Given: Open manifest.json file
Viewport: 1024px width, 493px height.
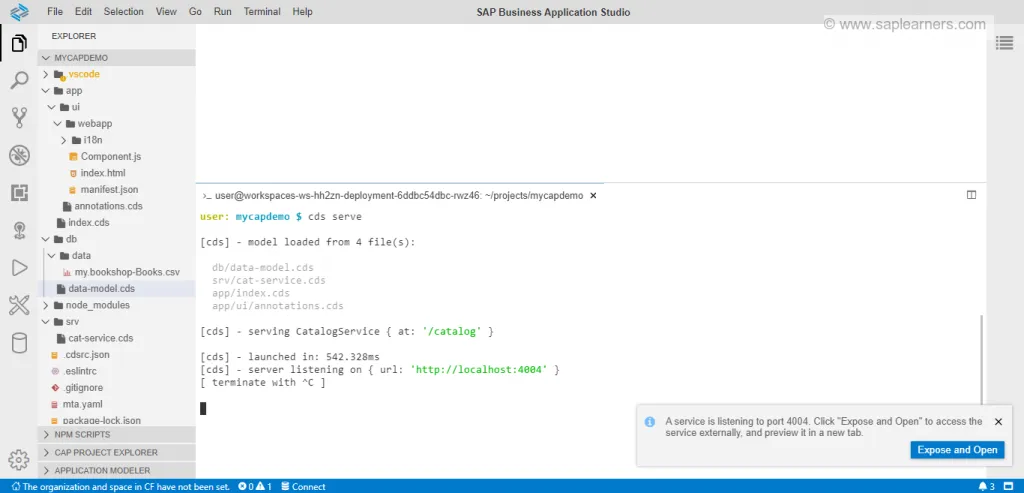Looking at the screenshot, I should tap(116, 189).
